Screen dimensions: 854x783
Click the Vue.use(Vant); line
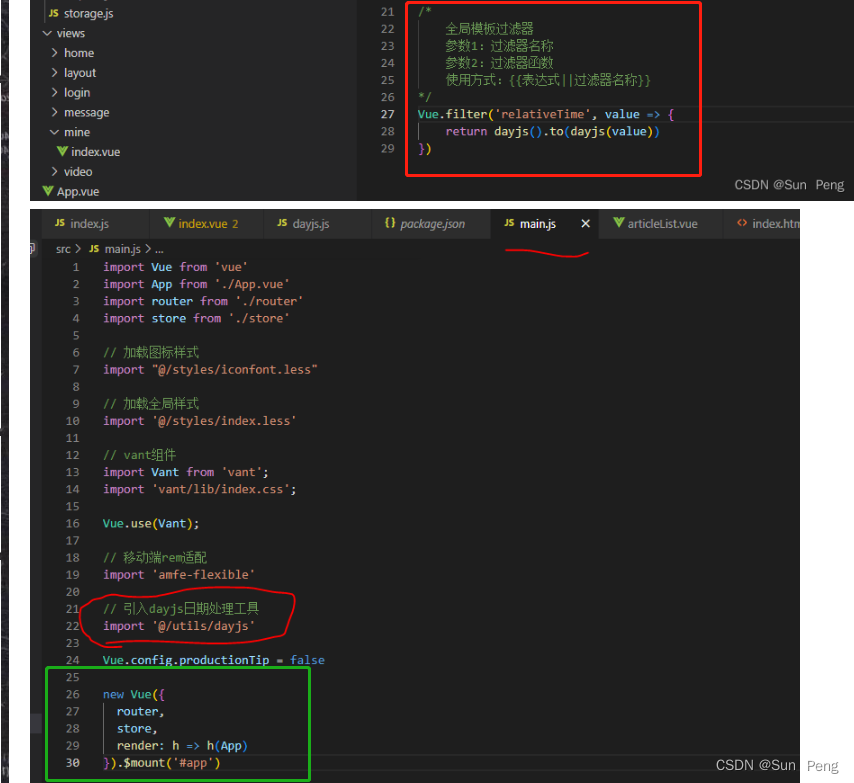[151, 524]
